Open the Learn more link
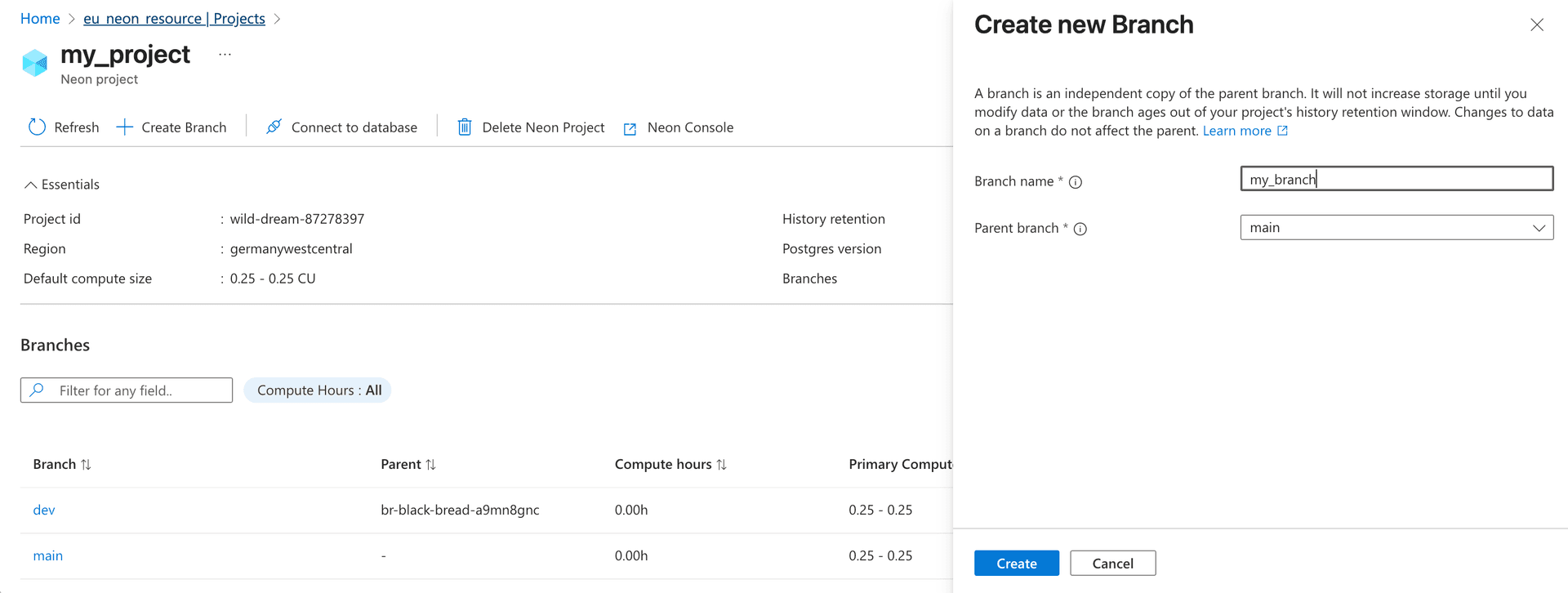The width and height of the screenshot is (1568, 593). tap(1236, 131)
